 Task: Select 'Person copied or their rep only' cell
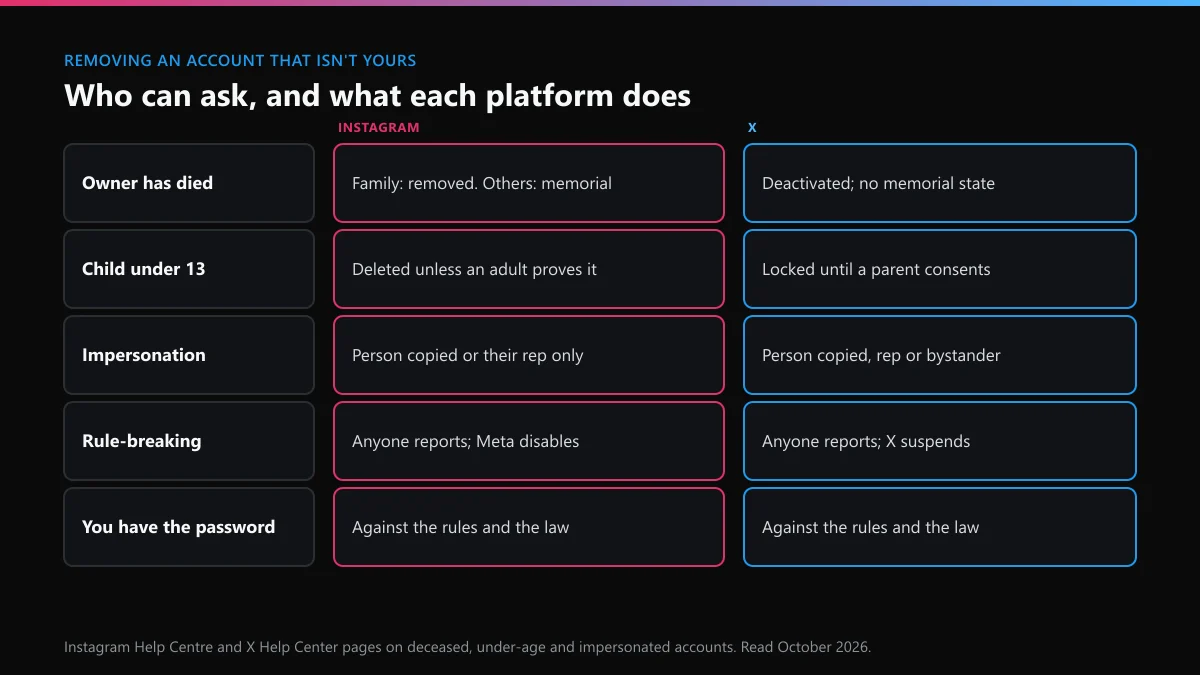(529, 355)
